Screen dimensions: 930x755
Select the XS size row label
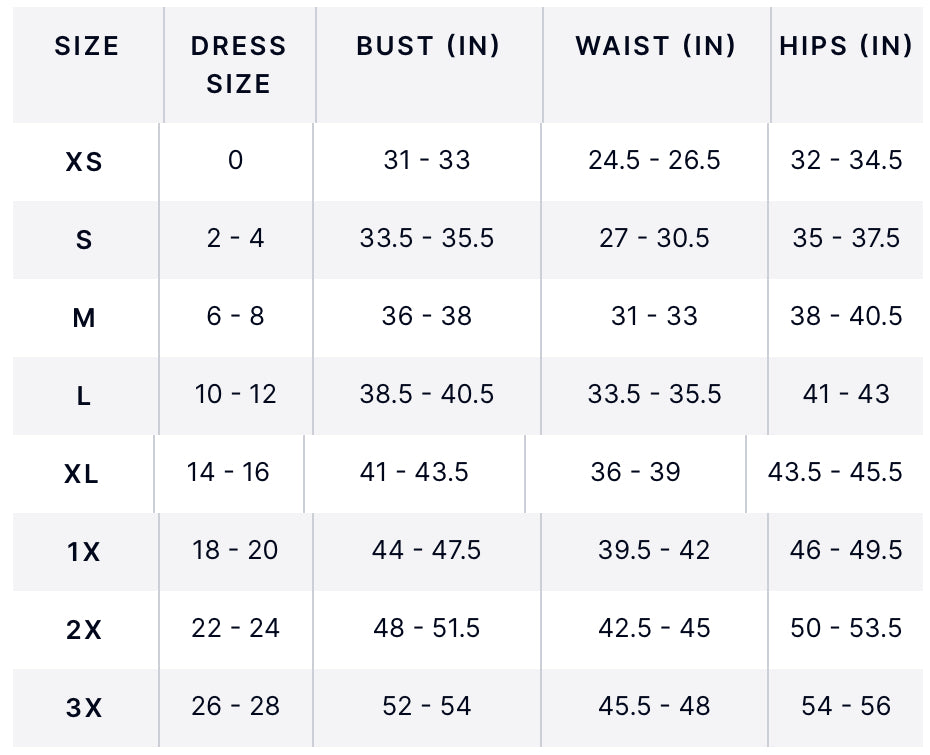[x=84, y=161]
